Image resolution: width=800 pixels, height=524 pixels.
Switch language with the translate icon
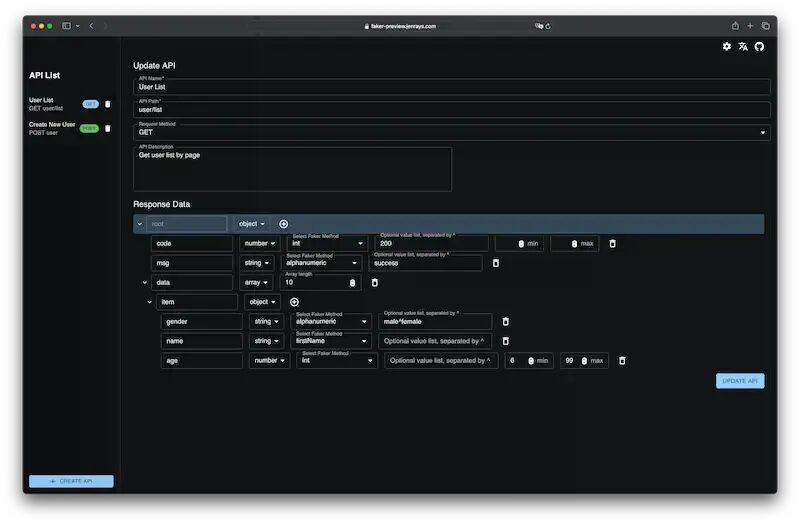pyautogui.click(x=743, y=46)
